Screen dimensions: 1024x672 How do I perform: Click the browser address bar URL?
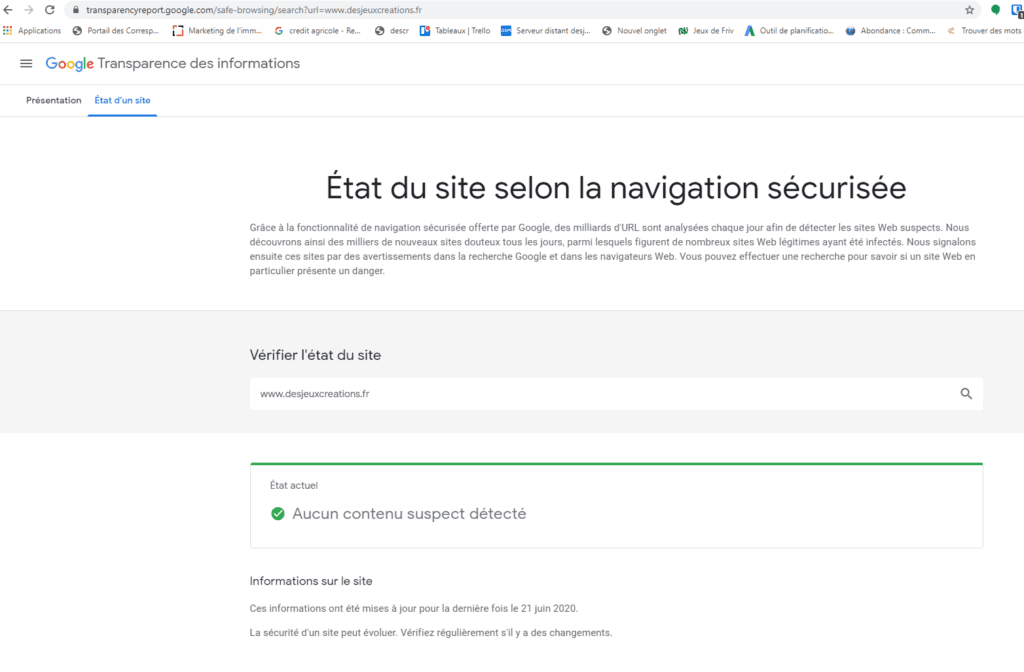pos(254,10)
